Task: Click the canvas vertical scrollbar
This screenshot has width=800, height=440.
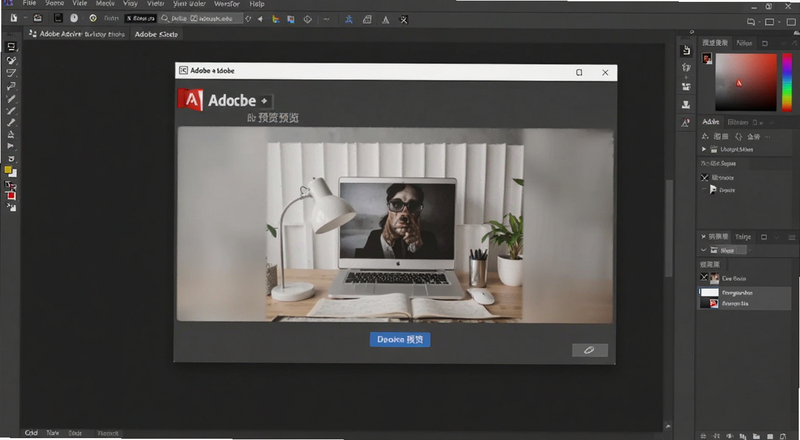Action: click(x=668, y=227)
